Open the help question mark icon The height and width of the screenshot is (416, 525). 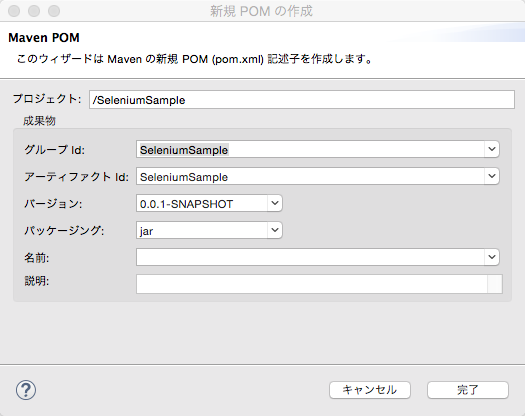coord(26,390)
